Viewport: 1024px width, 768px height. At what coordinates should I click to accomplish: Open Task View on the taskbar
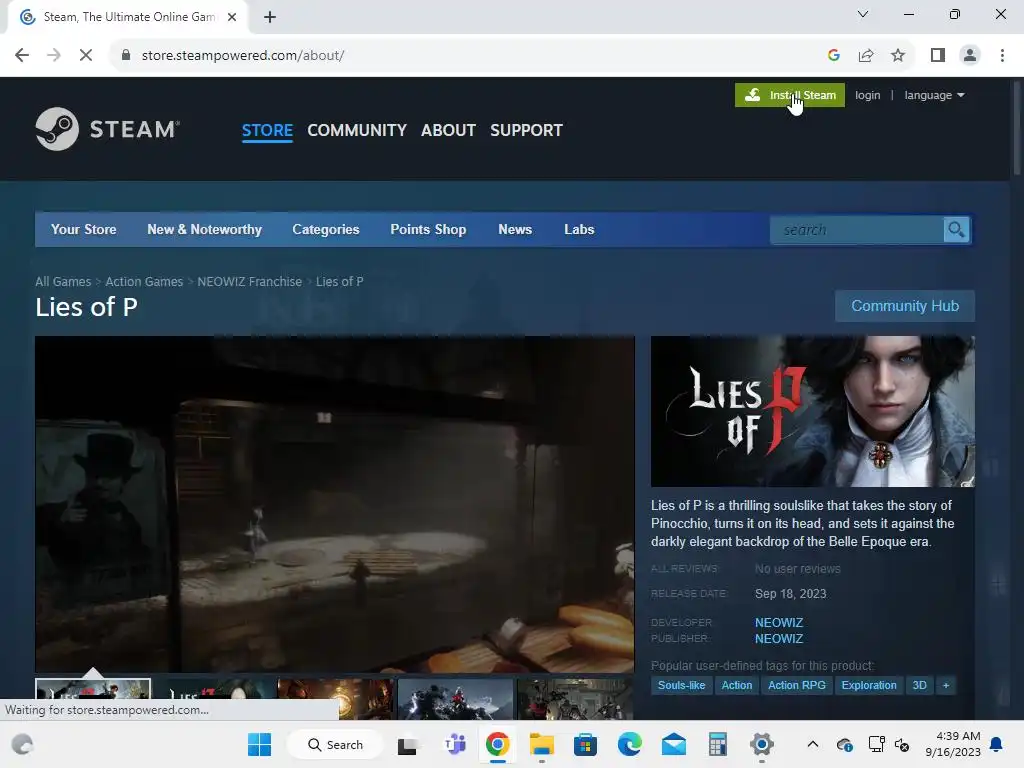(x=408, y=744)
